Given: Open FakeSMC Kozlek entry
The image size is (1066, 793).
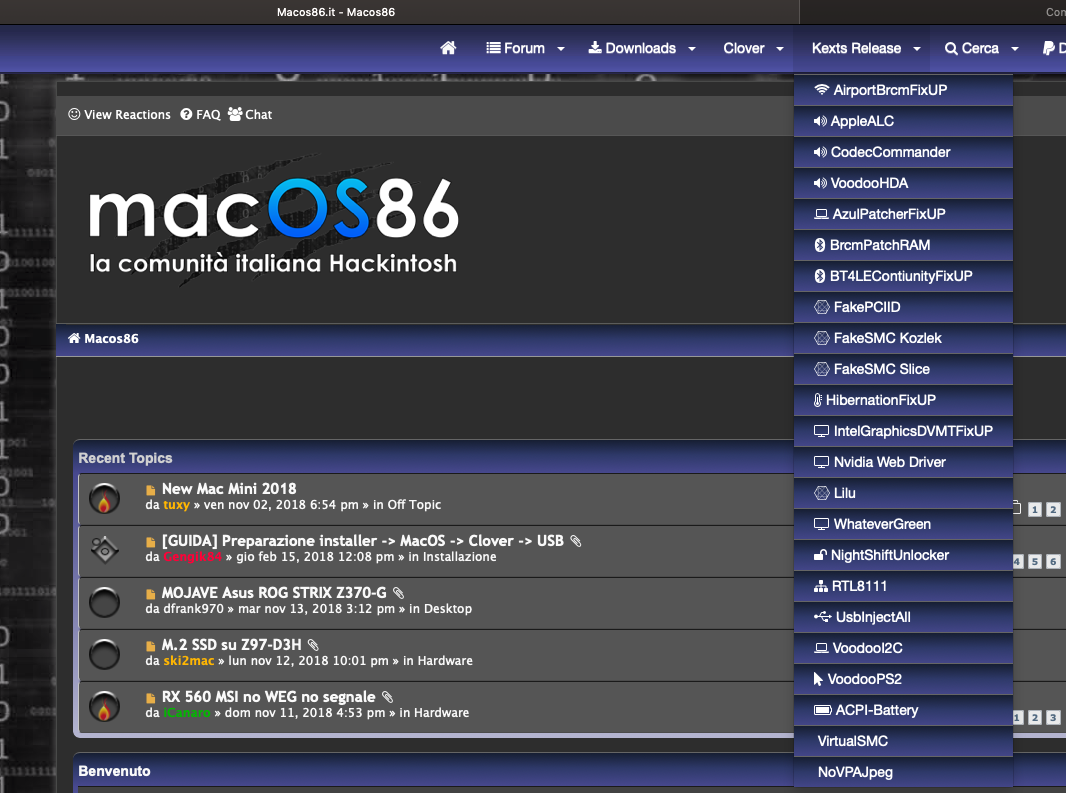Looking at the screenshot, I should (x=903, y=338).
